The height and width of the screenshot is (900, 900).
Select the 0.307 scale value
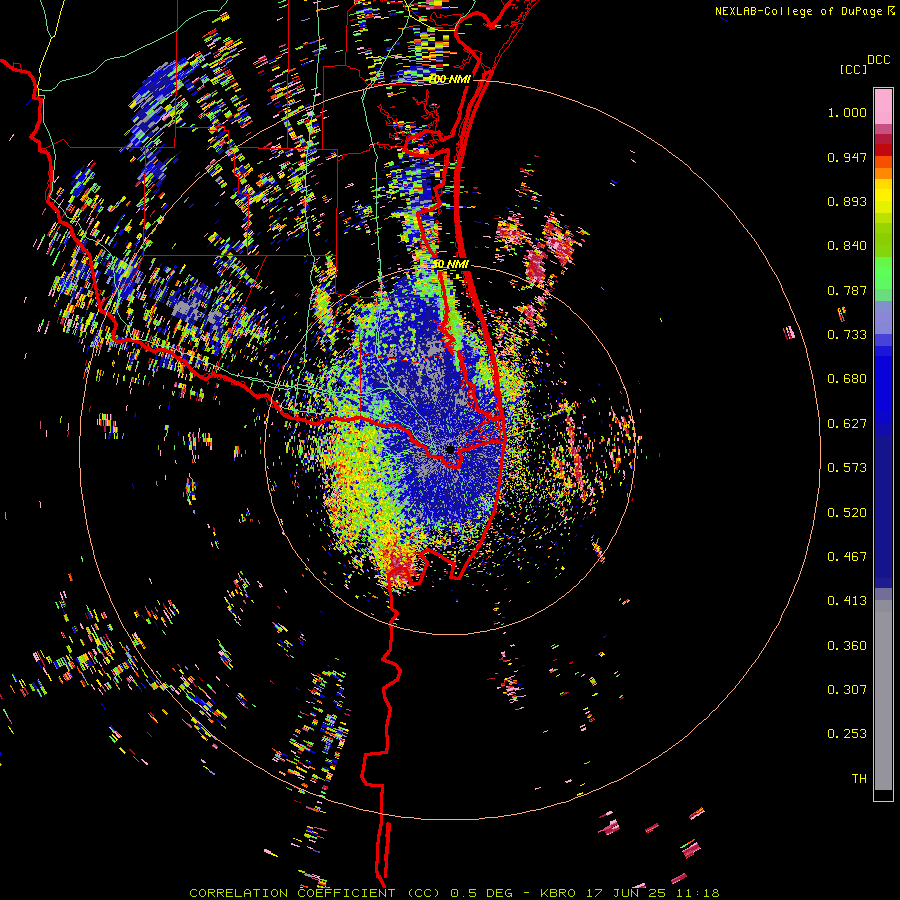pos(847,690)
